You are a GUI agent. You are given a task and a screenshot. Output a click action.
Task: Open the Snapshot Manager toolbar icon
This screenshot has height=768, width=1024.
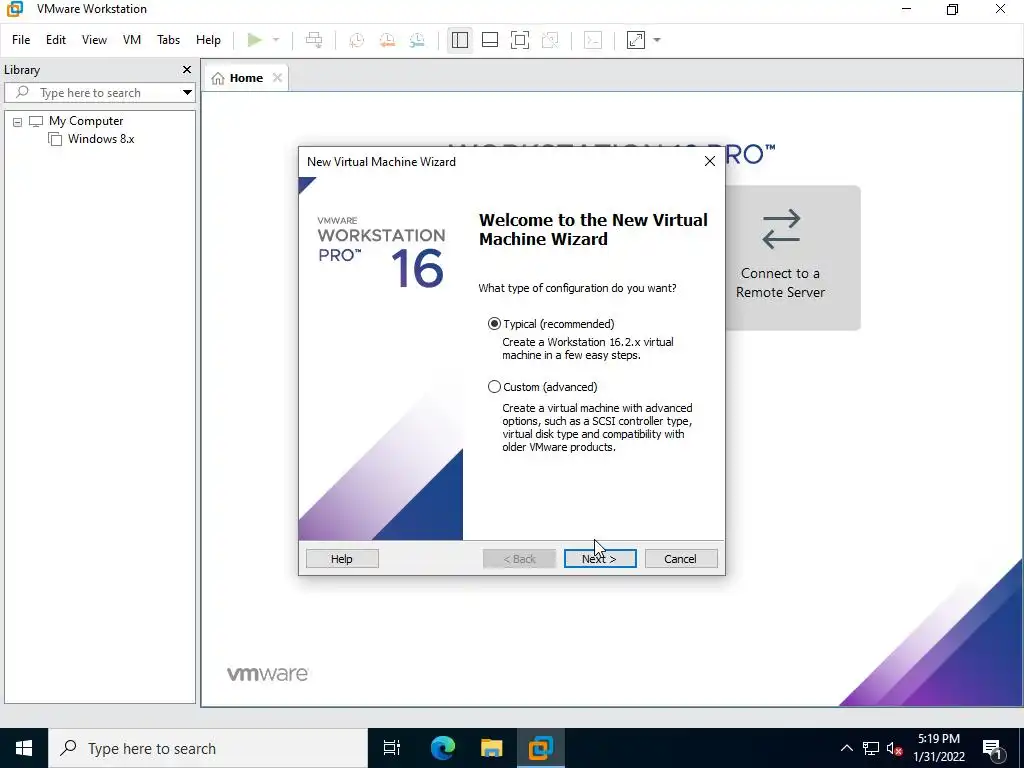pyautogui.click(x=417, y=40)
